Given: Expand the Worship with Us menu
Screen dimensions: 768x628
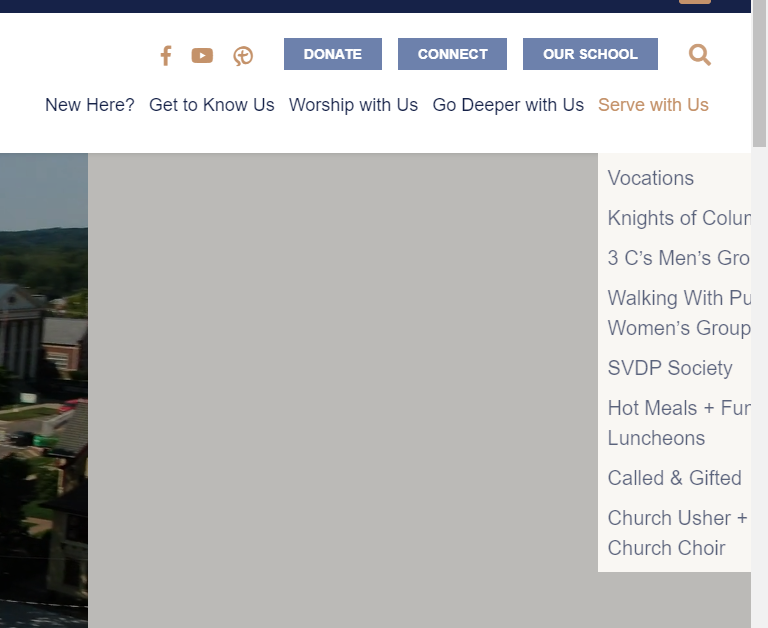Looking at the screenshot, I should (353, 105).
